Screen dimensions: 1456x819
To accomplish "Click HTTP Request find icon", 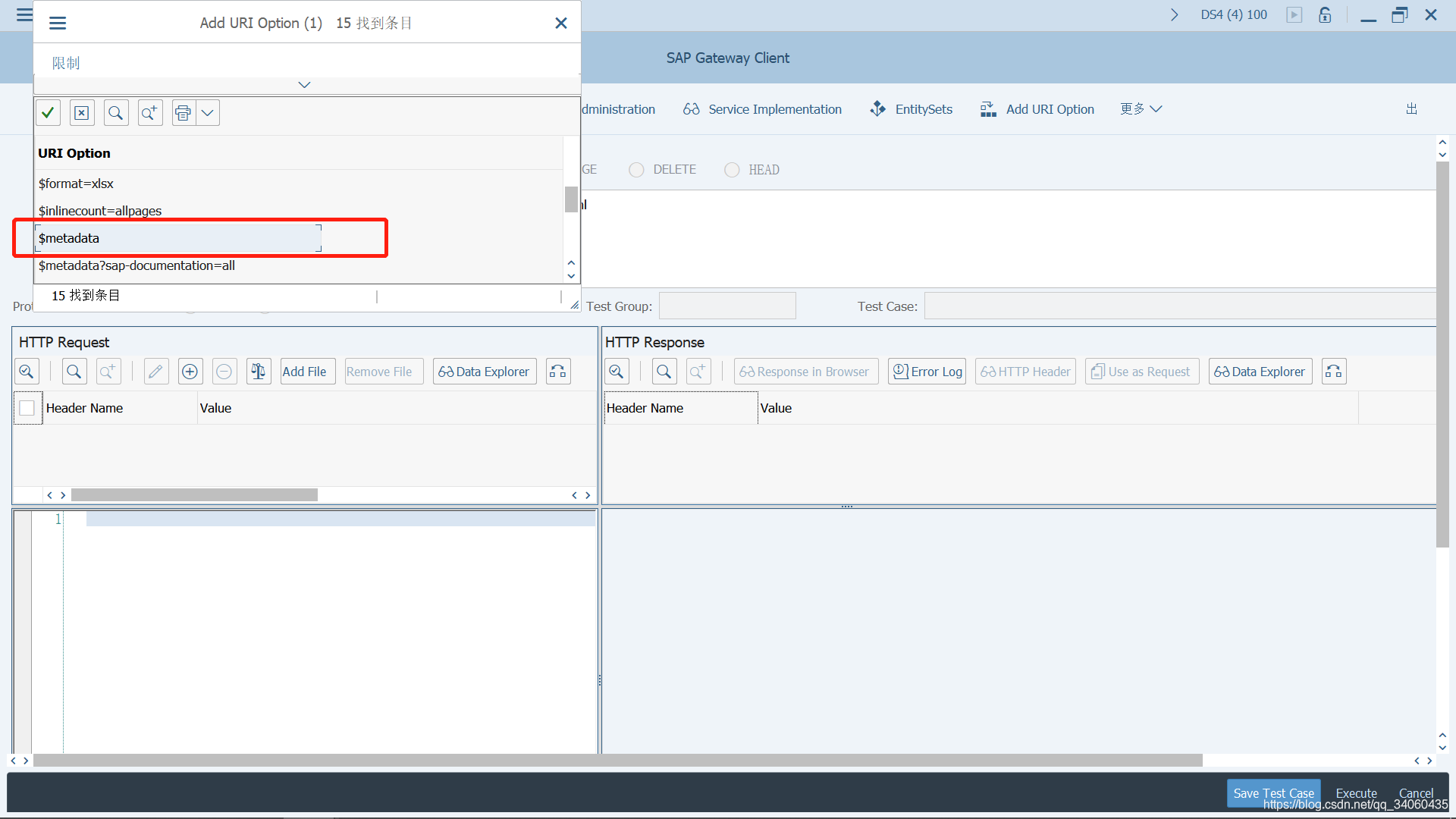I will pyautogui.click(x=74, y=372).
